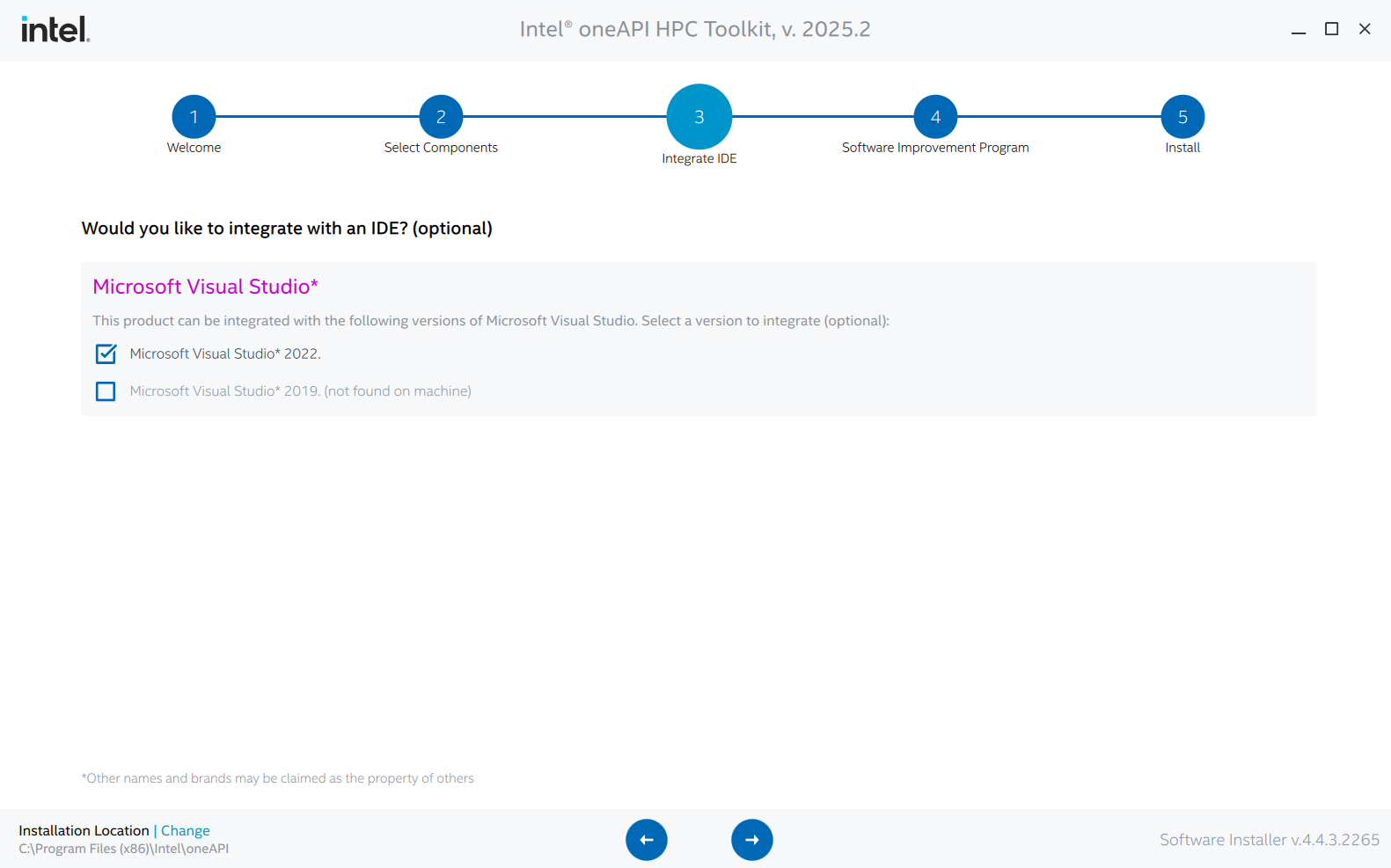
Task: Click the Microsoft Visual Studio* 2022 label
Action: pyautogui.click(x=225, y=354)
